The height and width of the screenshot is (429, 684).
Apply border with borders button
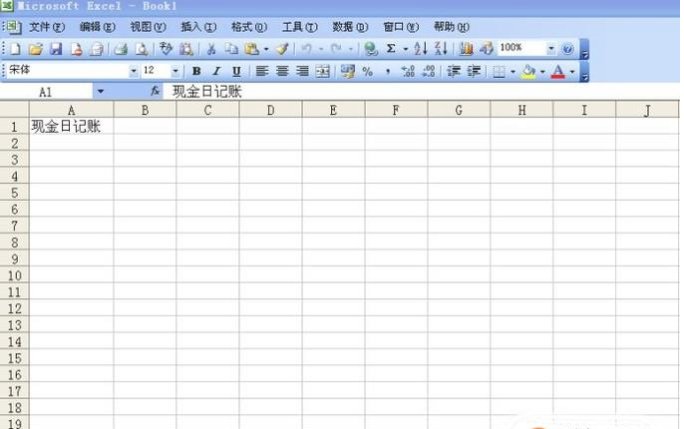coord(499,71)
